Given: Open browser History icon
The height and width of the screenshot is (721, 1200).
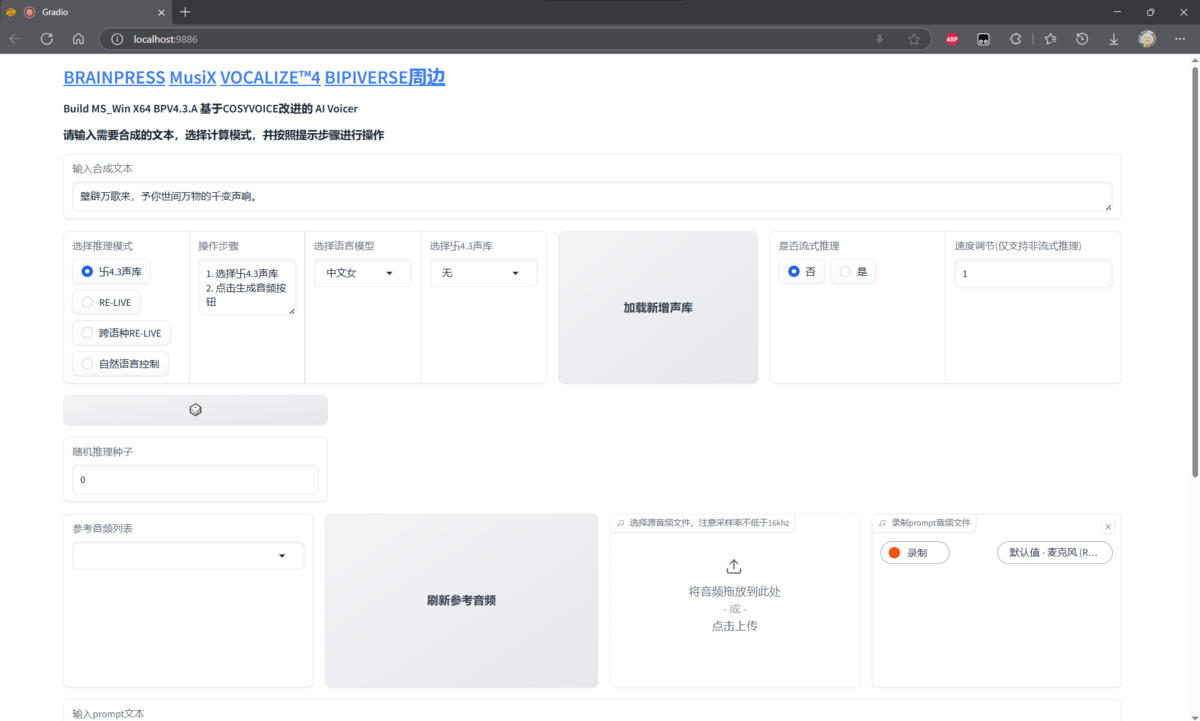Looking at the screenshot, I should click(x=1082, y=39).
